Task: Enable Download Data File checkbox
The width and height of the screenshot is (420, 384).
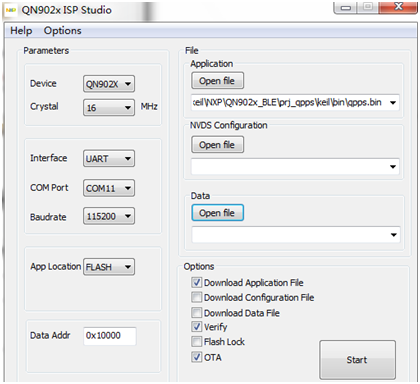Action: click(196, 313)
